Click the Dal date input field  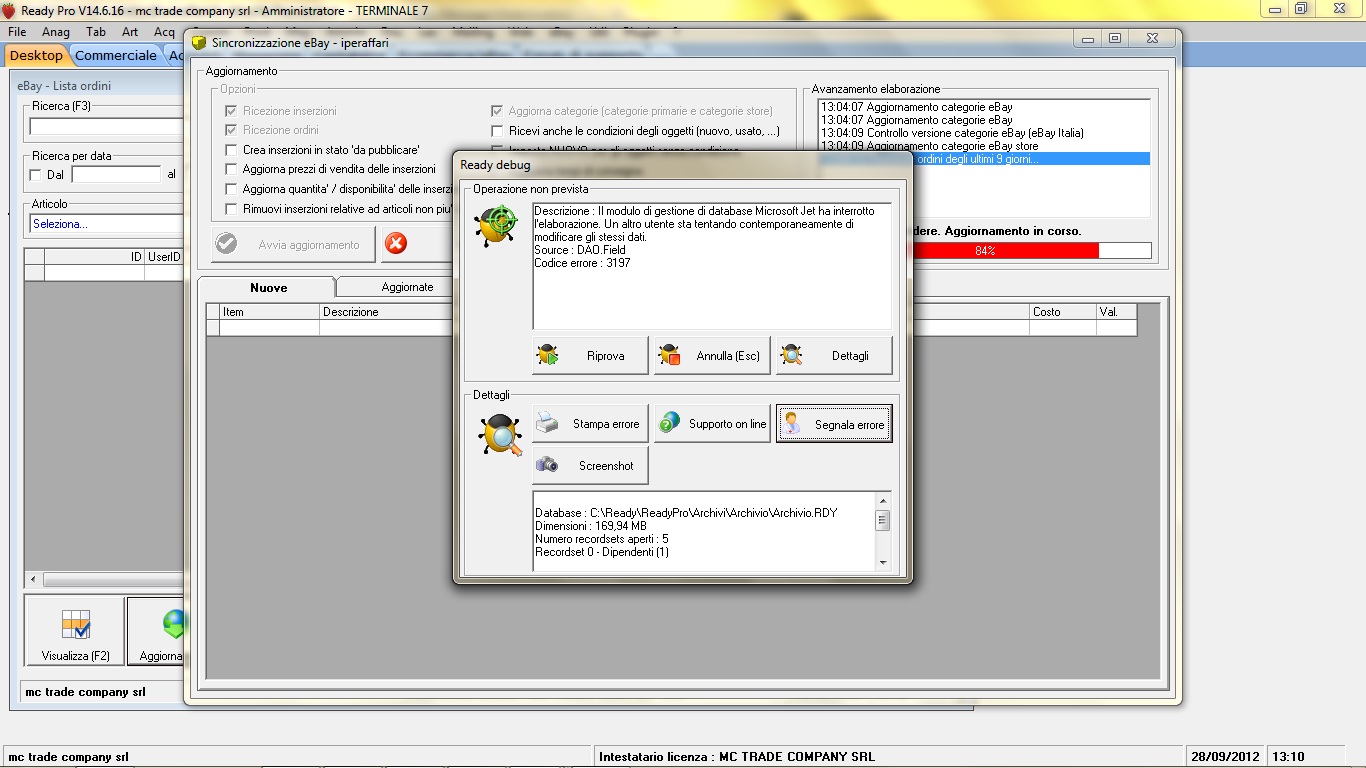click(x=116, y=174)
